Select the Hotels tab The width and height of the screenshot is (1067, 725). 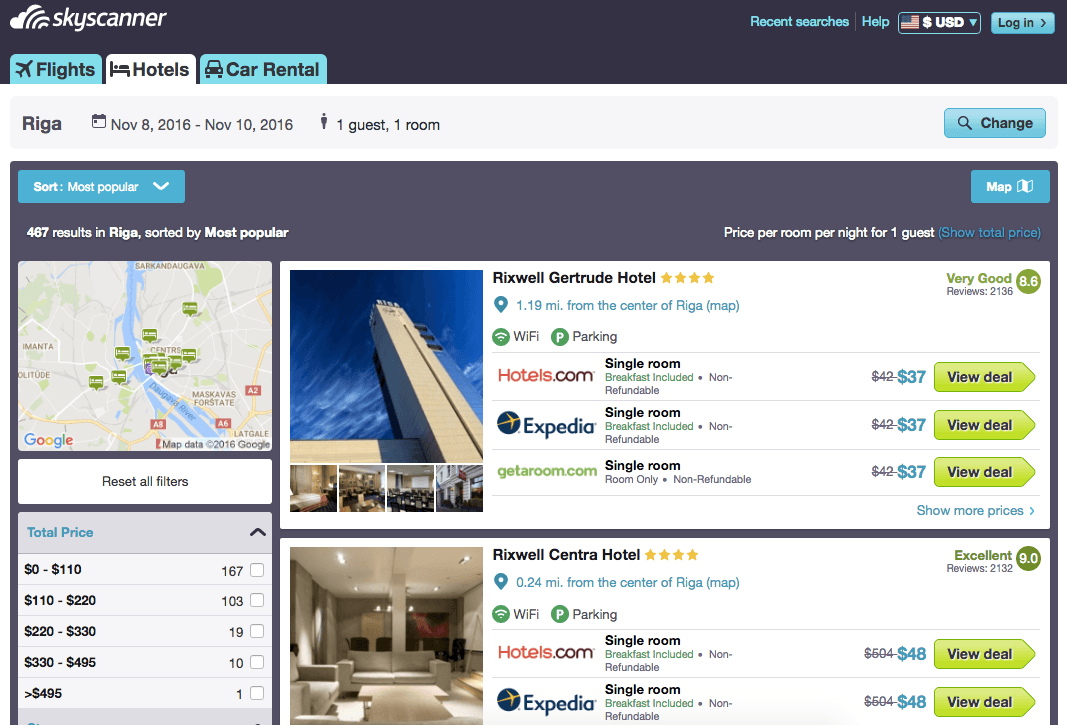tap(150, 69)
